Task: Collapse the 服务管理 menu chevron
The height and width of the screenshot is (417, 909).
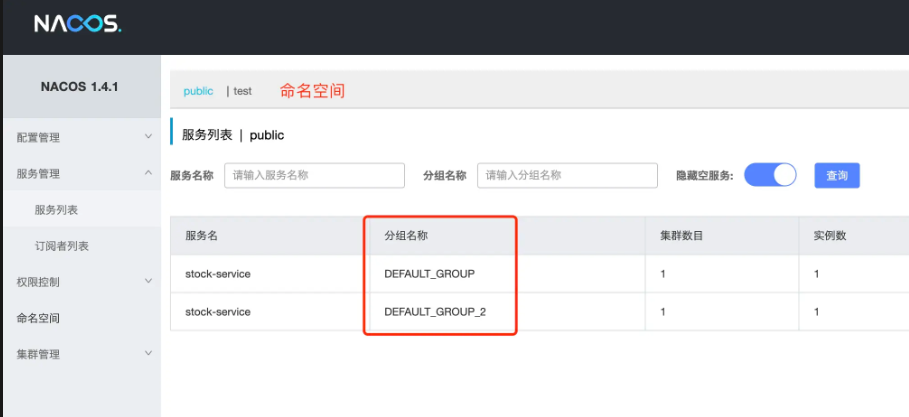Action: 148,173
